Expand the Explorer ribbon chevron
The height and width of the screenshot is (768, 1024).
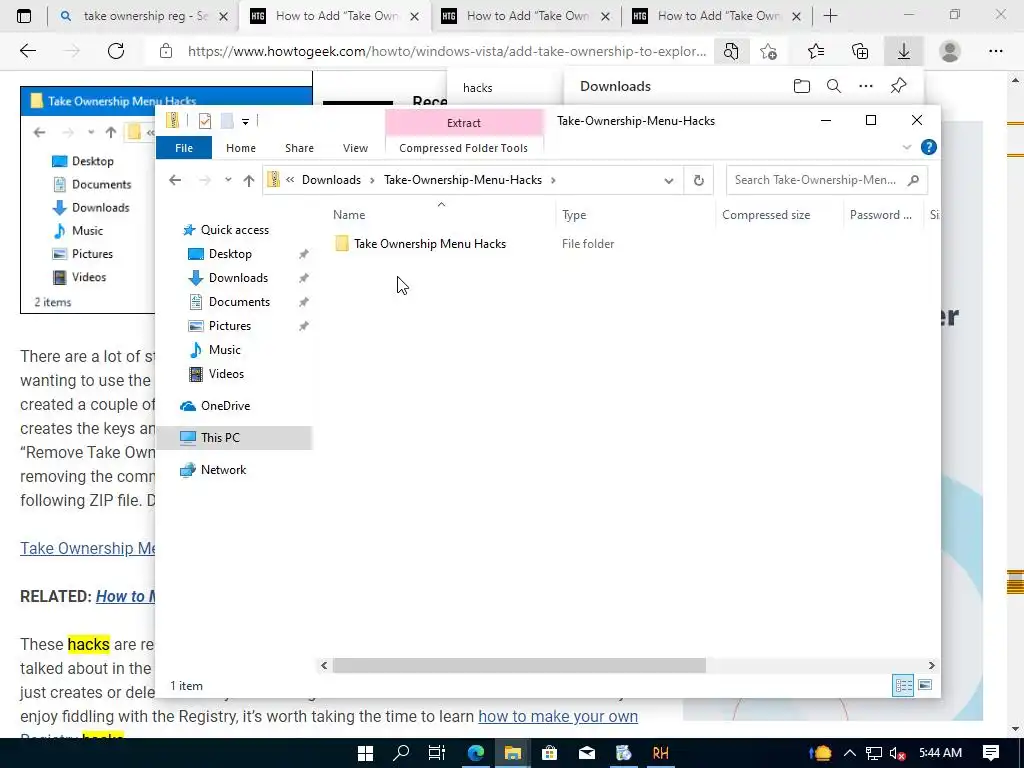(x=906, y=148)
